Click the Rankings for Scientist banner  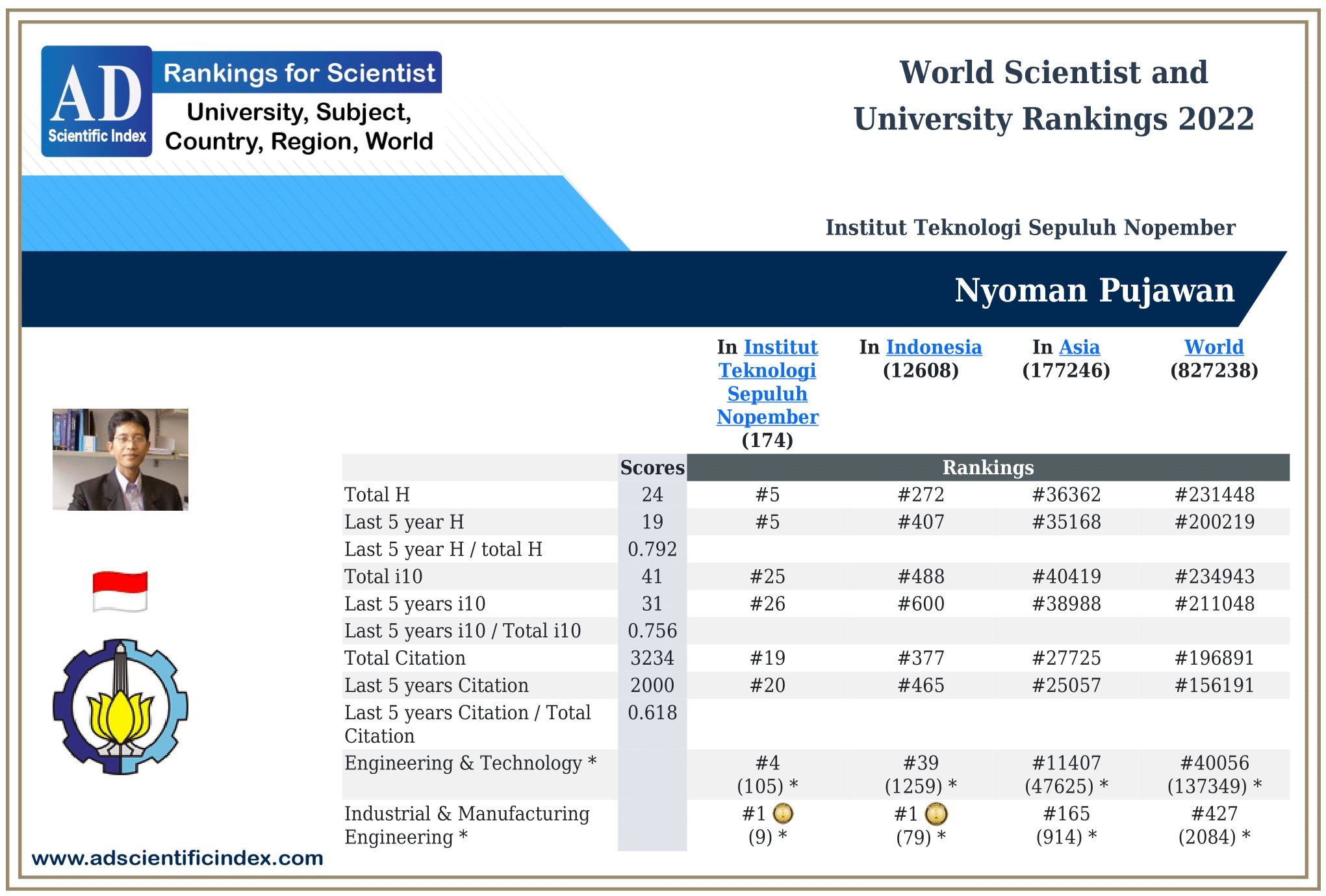(x=298, y=73)
